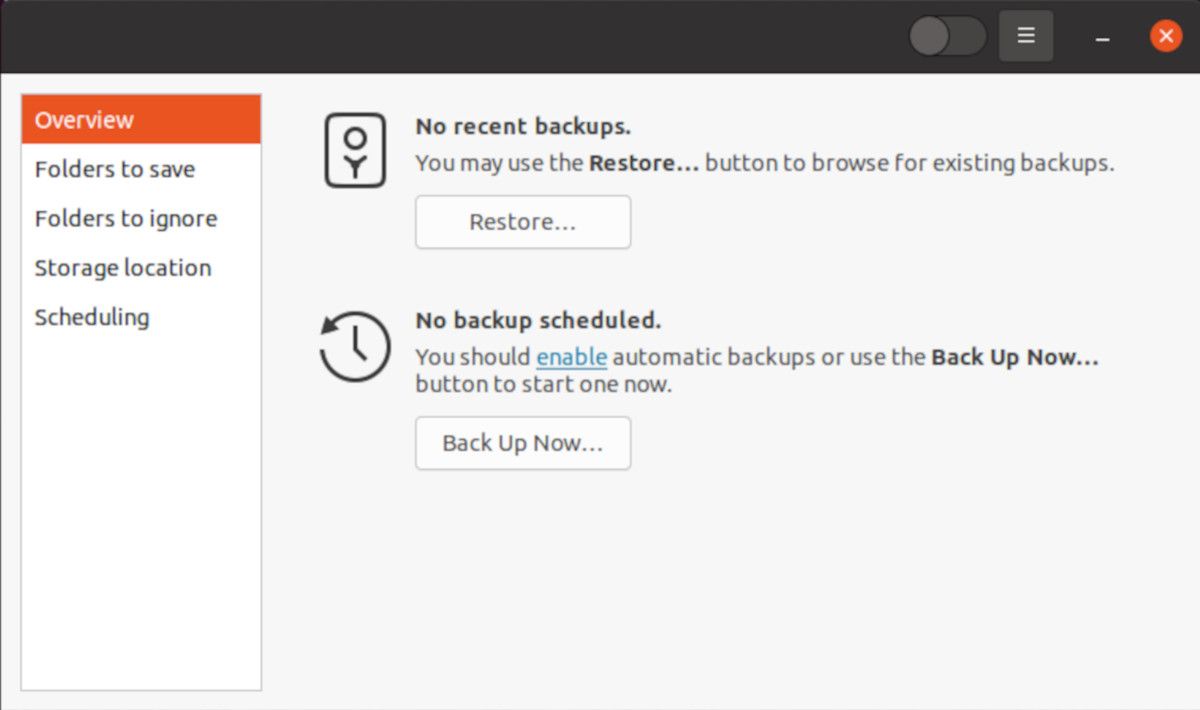Open the hamburger menu in the header bar

[x=1025, y=36]
